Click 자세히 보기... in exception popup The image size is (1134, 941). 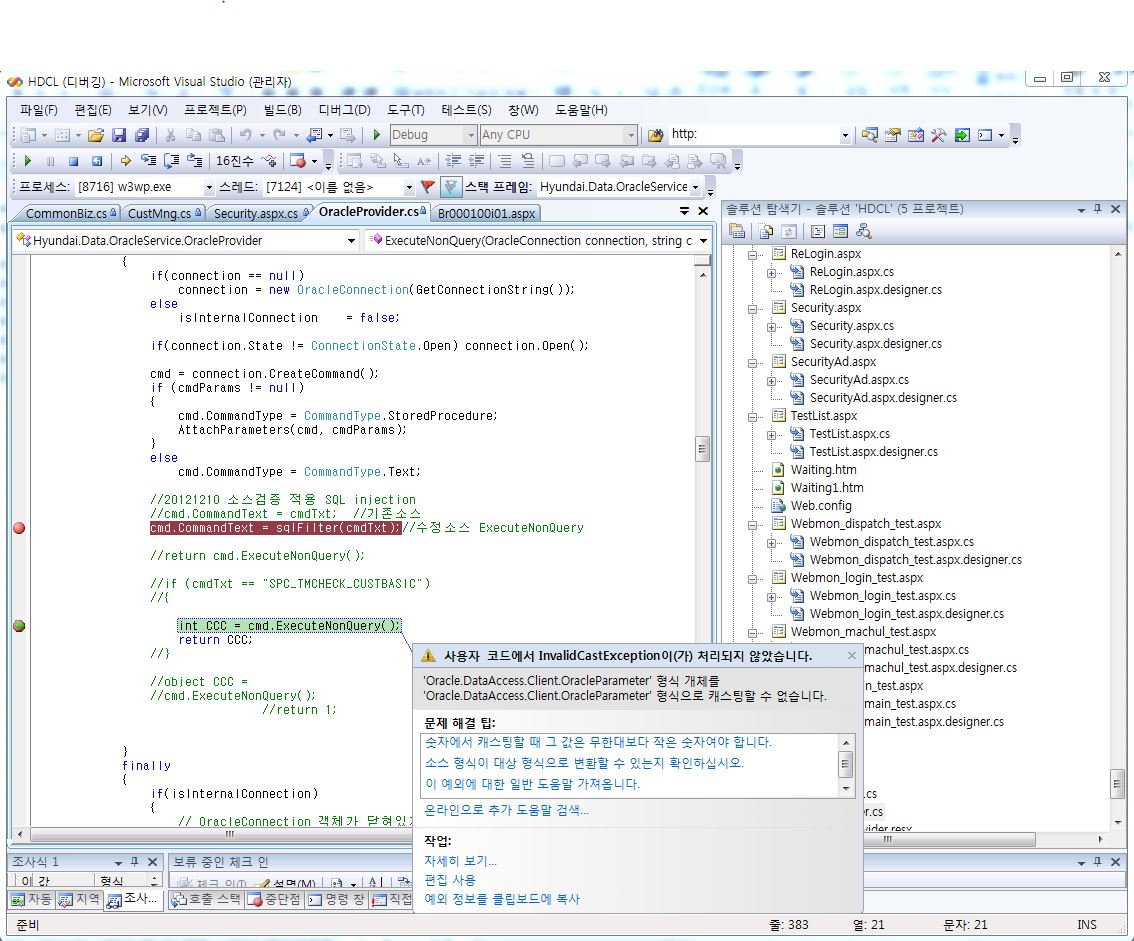point(461,861)
